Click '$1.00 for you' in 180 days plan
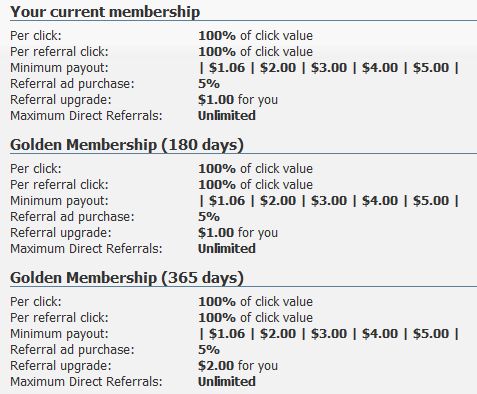This screenshot has height=394, width=477. point(238,233)
